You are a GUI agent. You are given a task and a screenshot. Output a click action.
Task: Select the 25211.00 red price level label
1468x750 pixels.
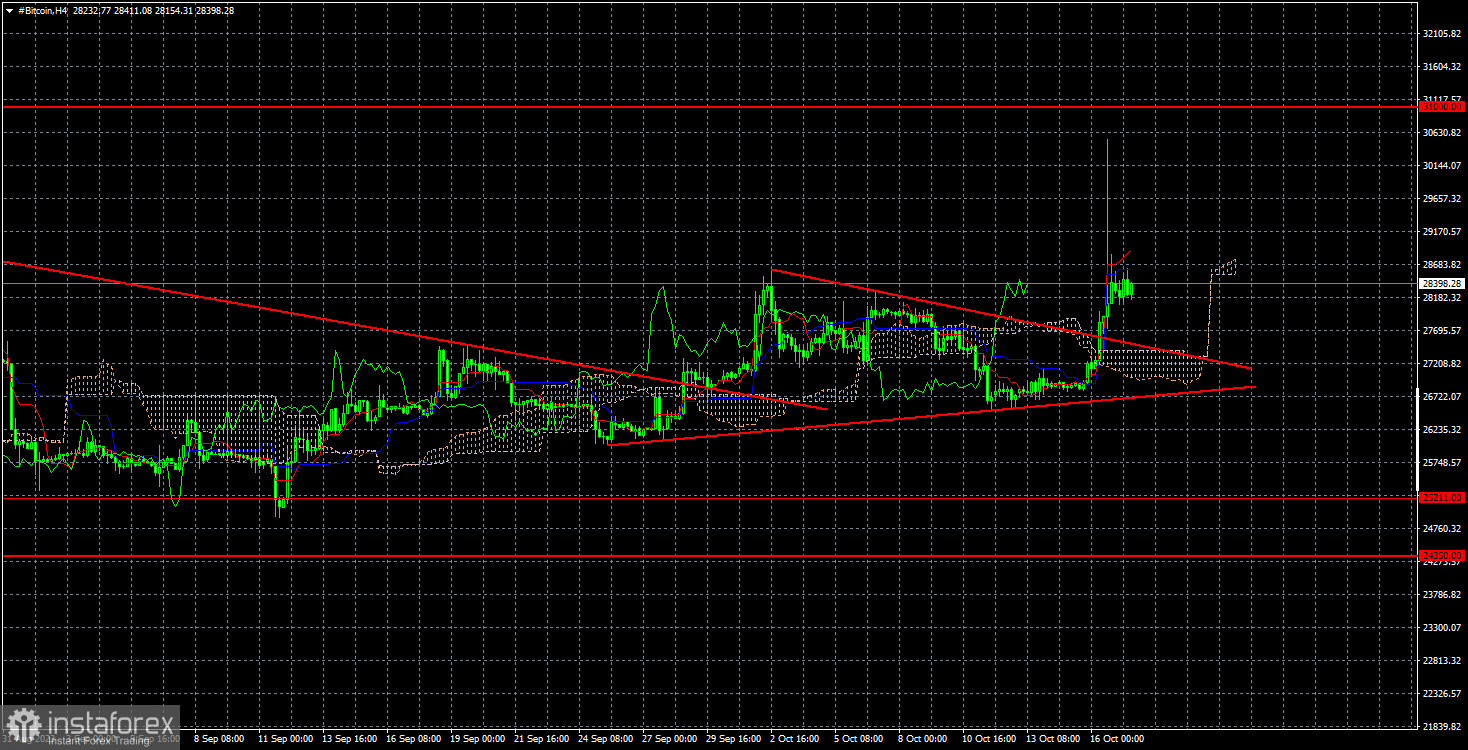point(1442,497)
